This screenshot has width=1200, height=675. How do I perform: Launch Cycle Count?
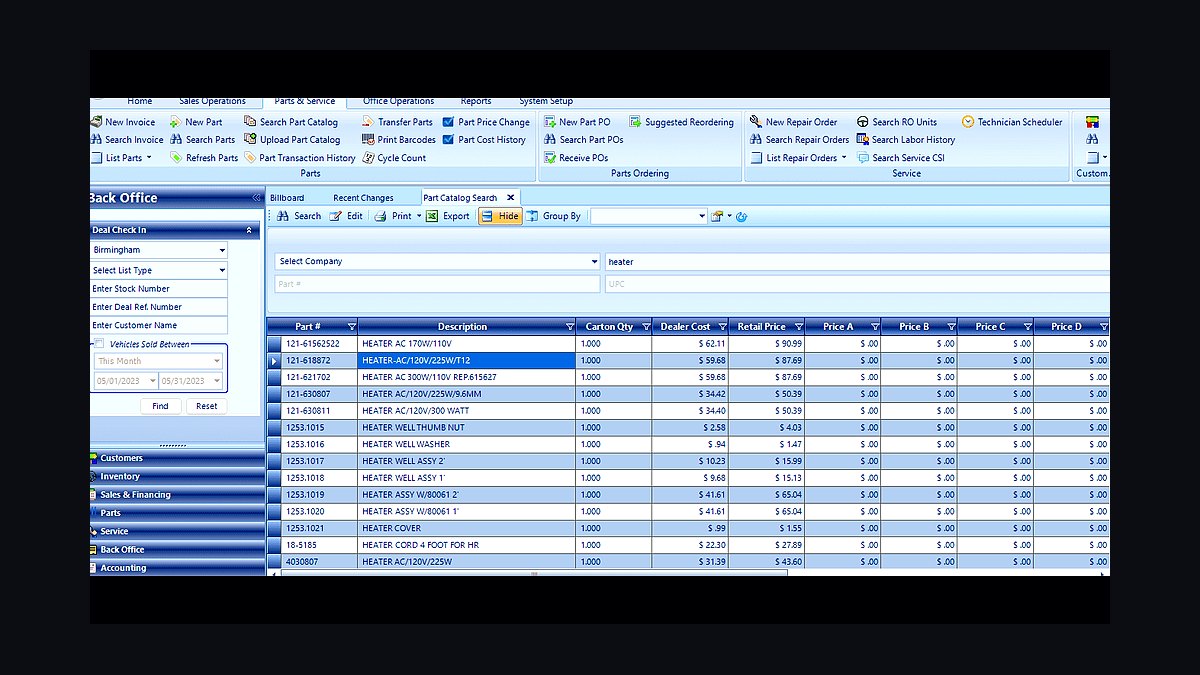tap(394, 158)
